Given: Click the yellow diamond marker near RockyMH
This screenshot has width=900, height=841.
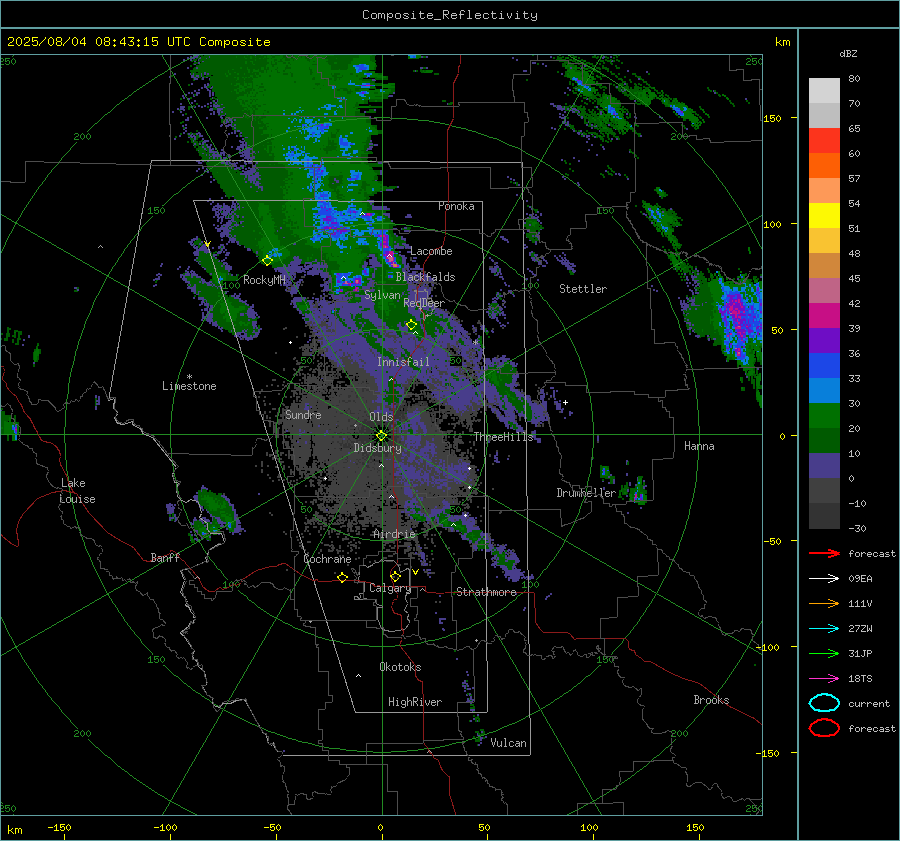Looking at the screenshot, I should (x=267, y=261).
